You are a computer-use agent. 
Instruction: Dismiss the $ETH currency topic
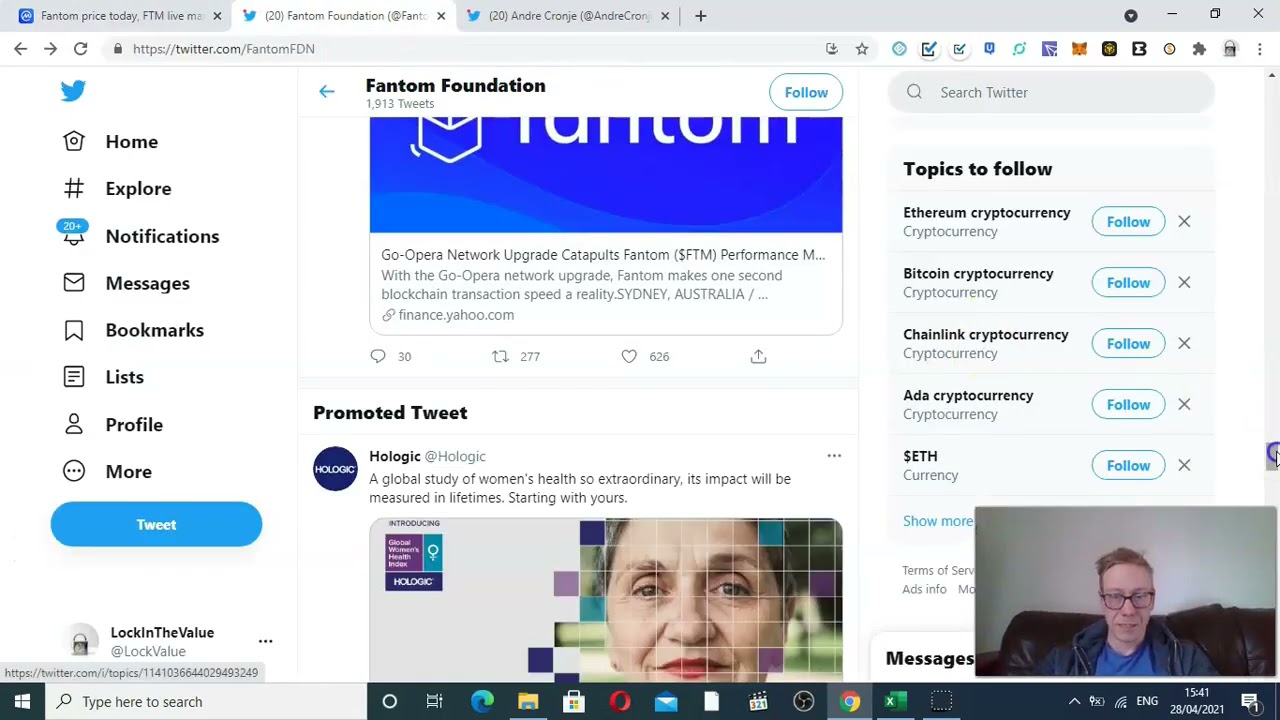(x=1184, y=466)
